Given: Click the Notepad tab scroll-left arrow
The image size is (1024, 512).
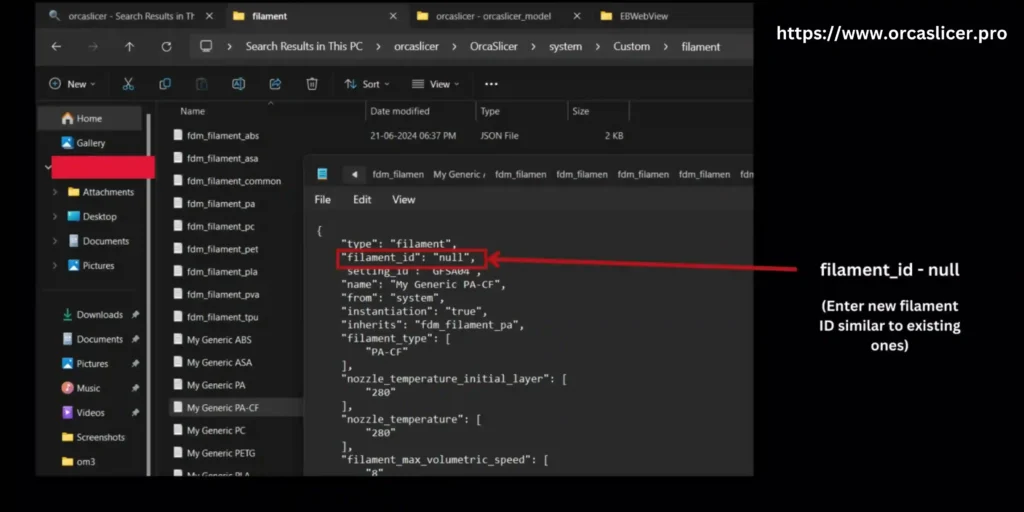Looking at the screenshot, I should 354,174.
